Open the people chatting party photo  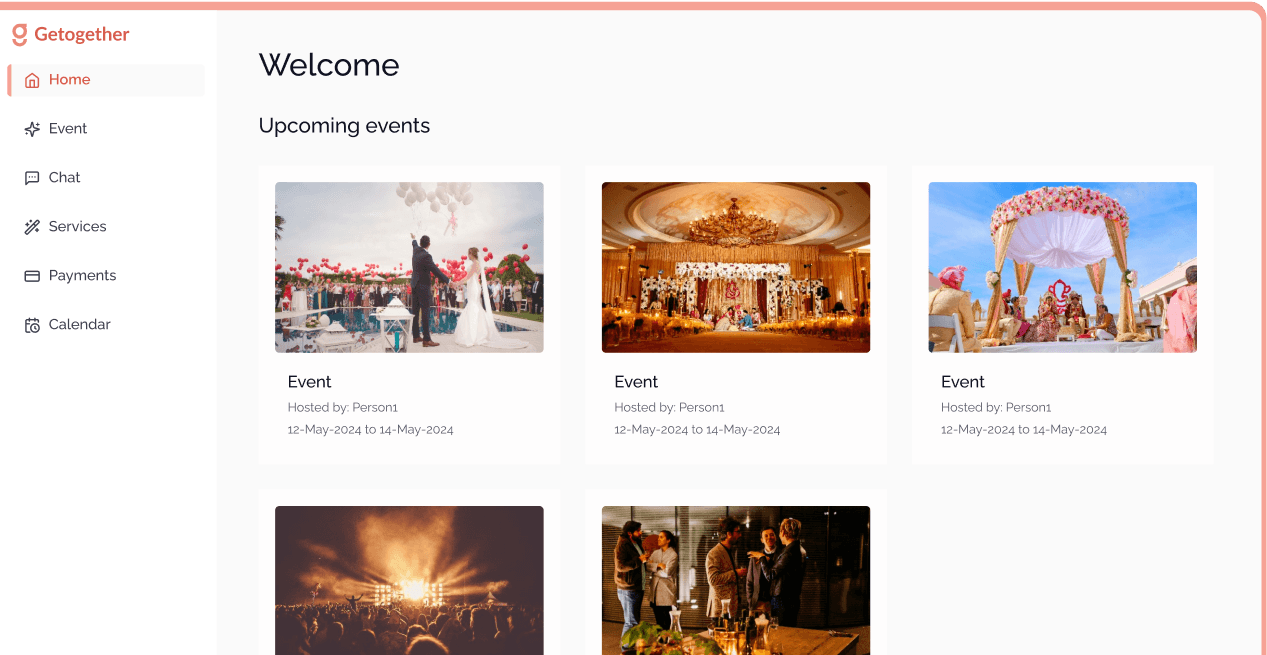tap(736, 580)
